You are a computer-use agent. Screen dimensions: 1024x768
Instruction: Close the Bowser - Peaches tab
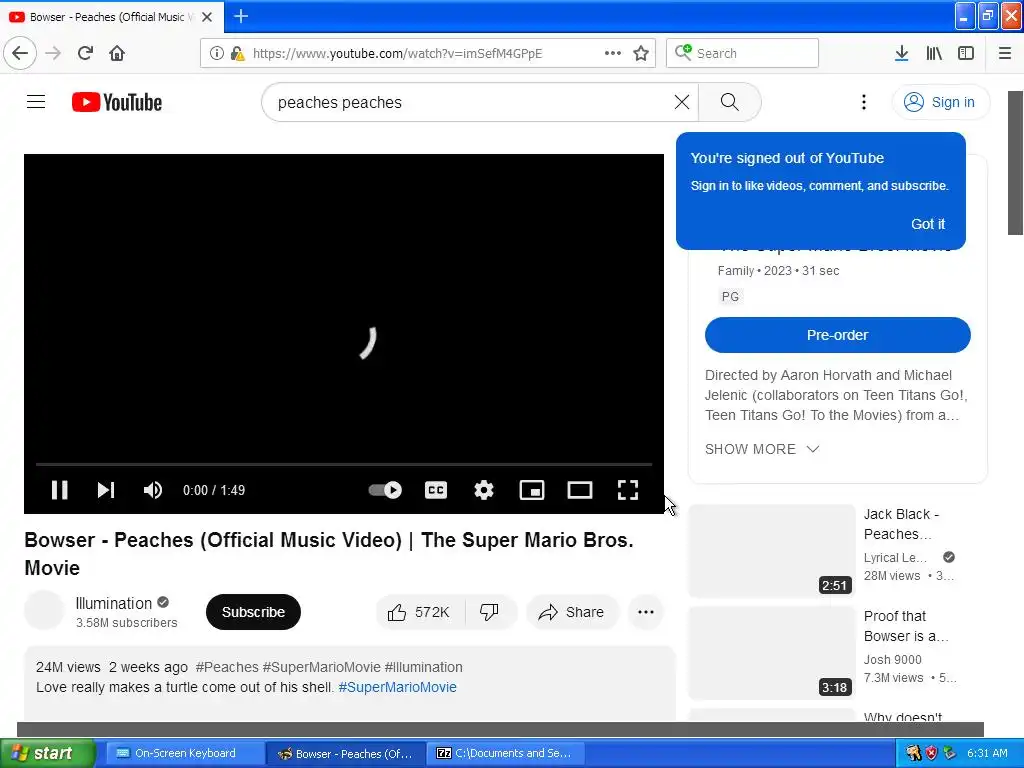[x=207, y=17]
